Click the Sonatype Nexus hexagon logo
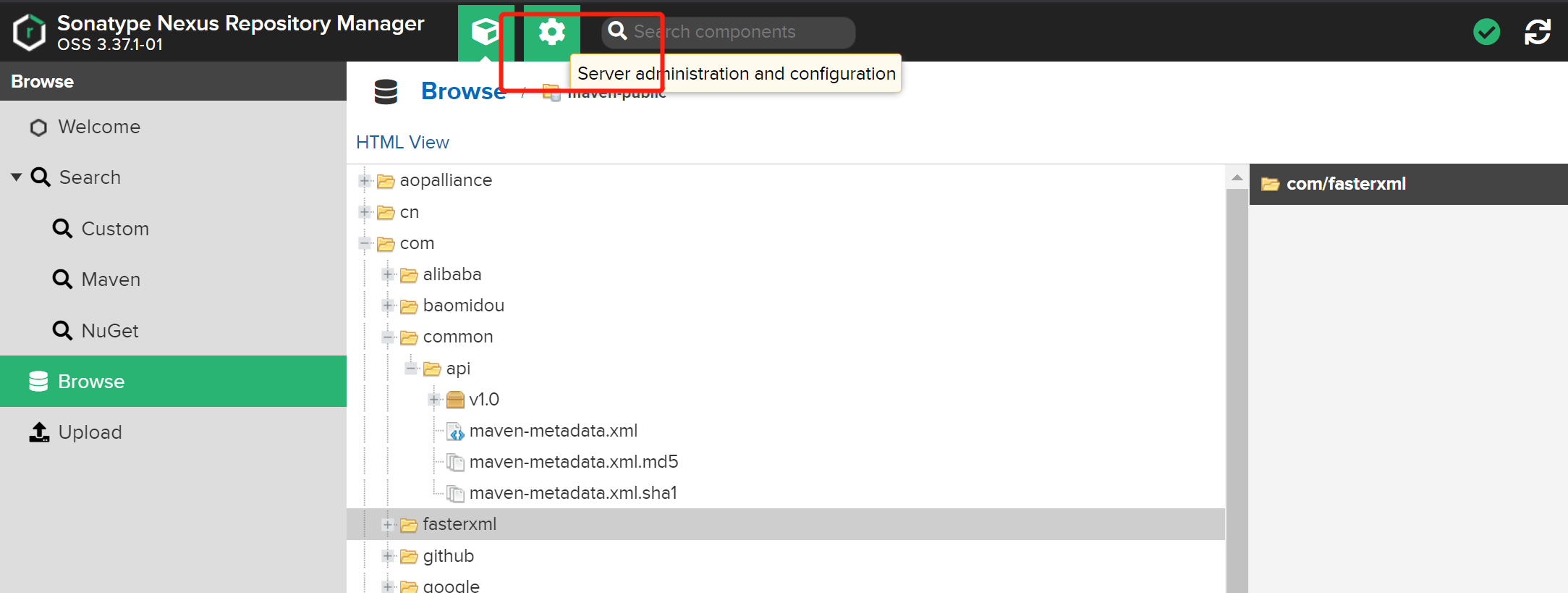Image resolution: width=1568 pixels, height=593 pixels. point(30,33)
